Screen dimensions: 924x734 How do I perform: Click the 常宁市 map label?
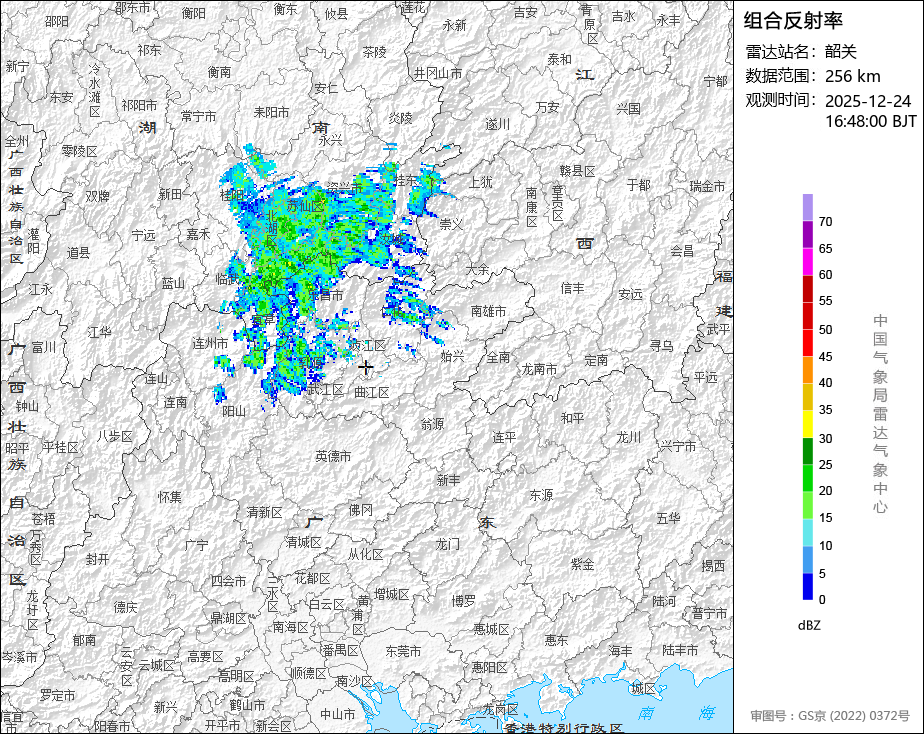(x=199, y=117)
